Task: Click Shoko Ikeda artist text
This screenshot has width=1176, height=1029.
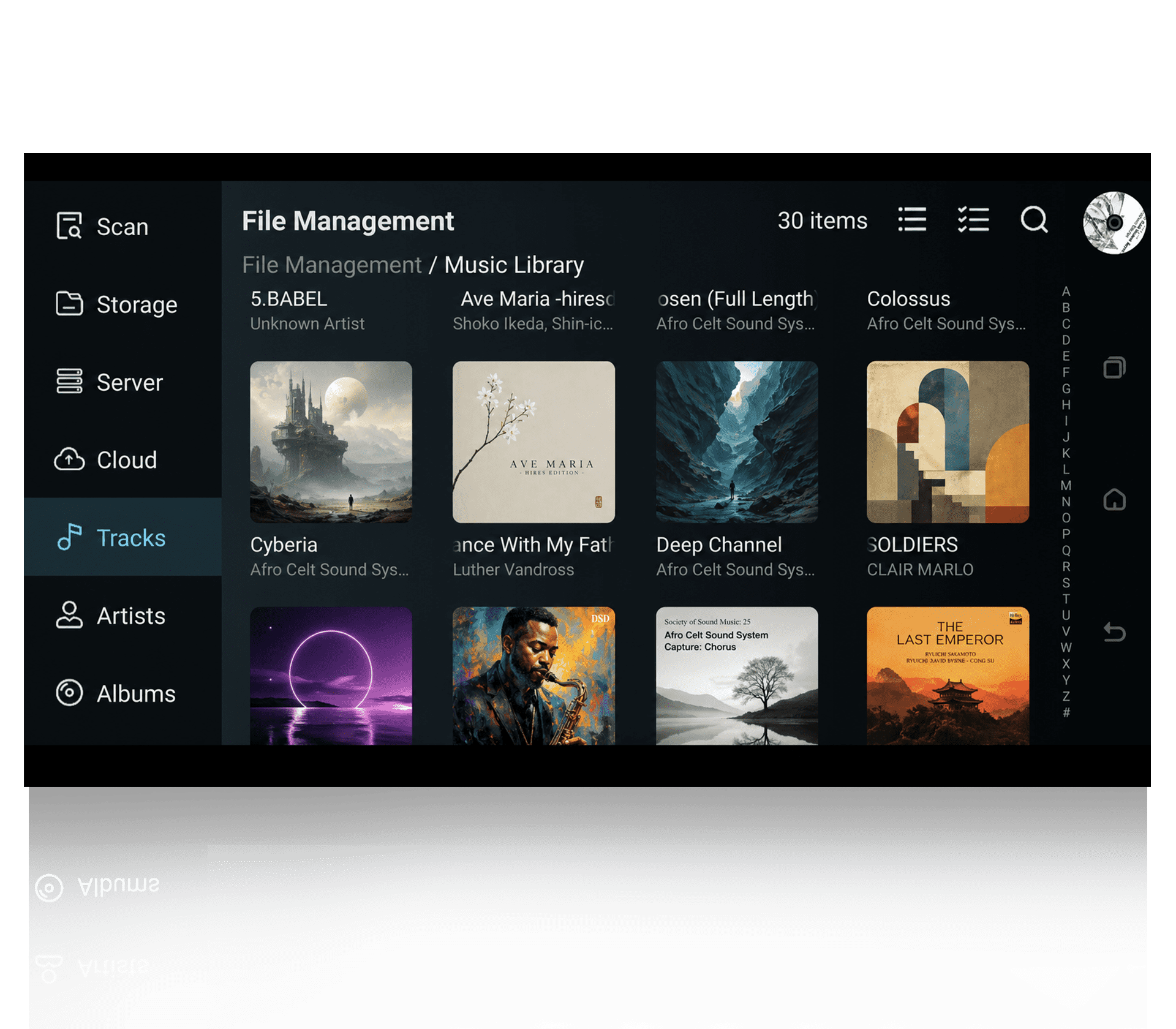Action: tap(532, 323)
